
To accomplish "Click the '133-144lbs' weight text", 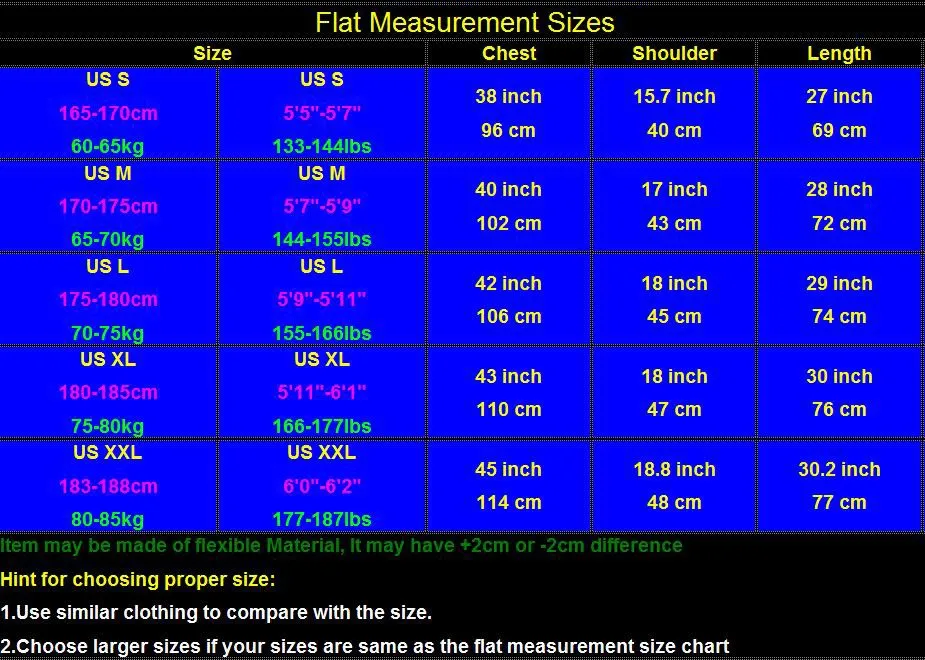I will tap(322, 146).
